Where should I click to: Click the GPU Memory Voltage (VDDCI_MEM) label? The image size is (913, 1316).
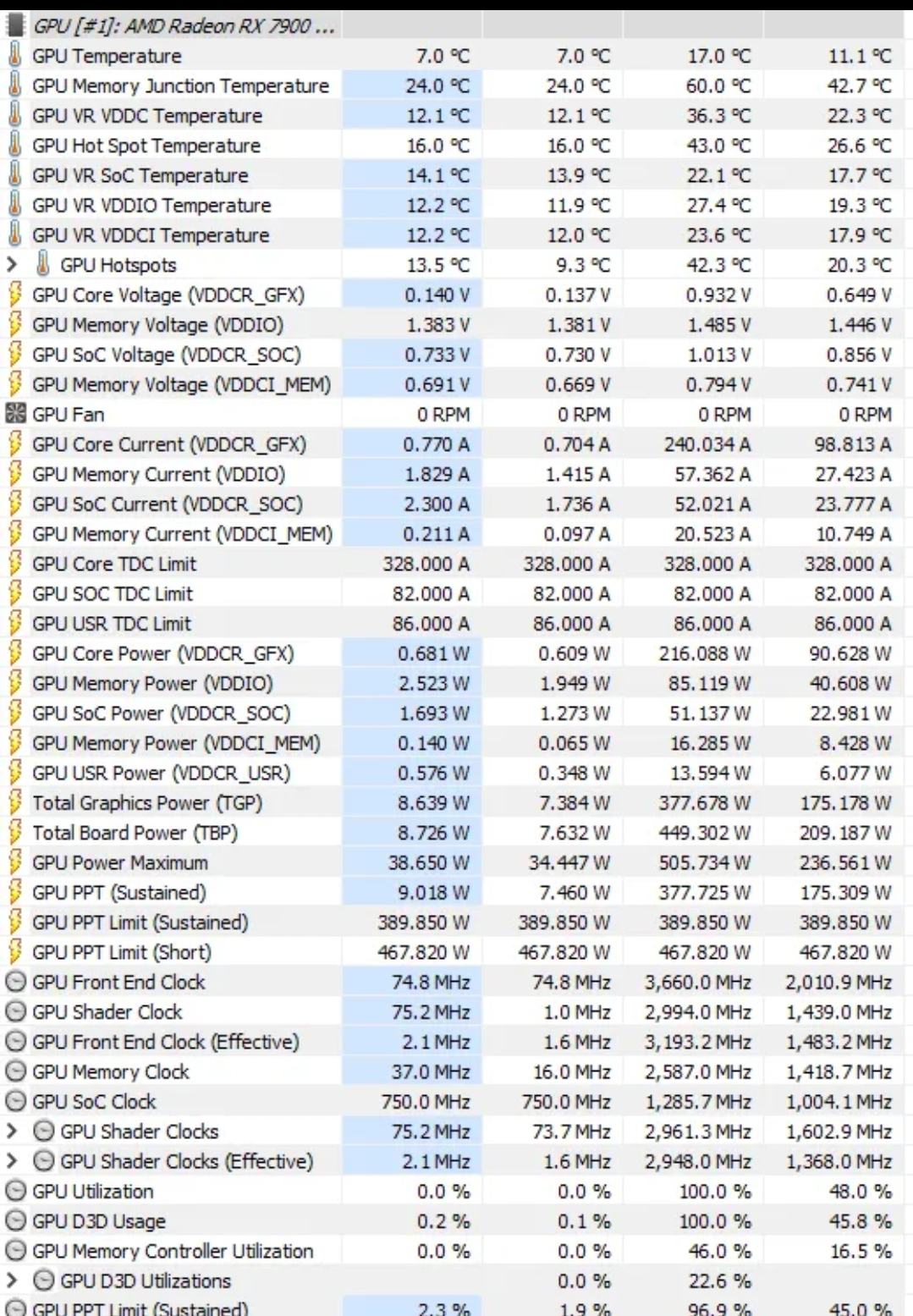pos(181,384)
